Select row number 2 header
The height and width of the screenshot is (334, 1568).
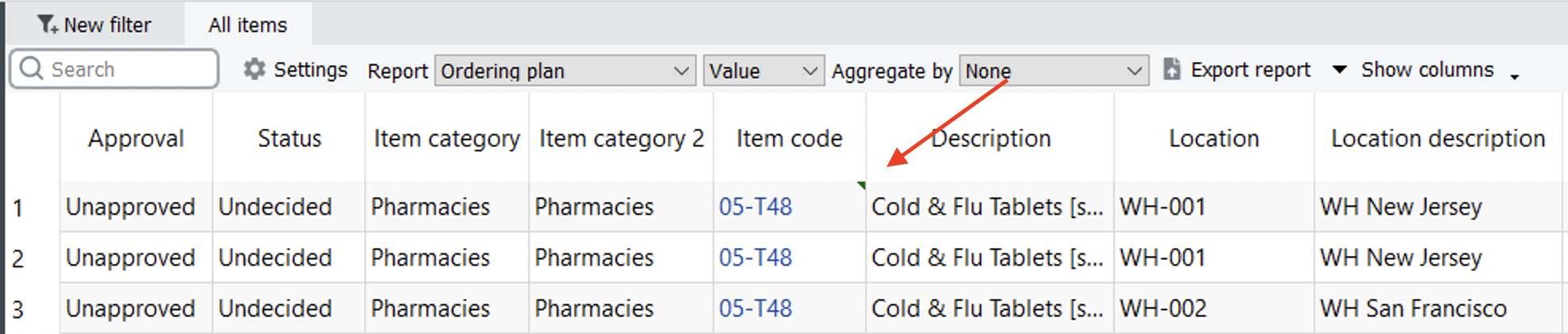(18, 258)
